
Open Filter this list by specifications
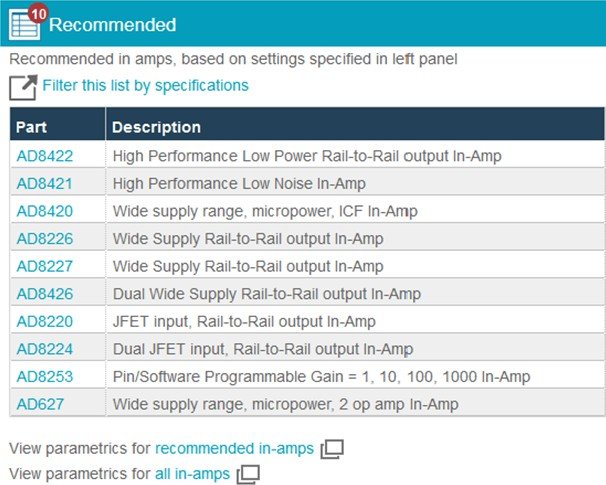click(x=145, y=85)
